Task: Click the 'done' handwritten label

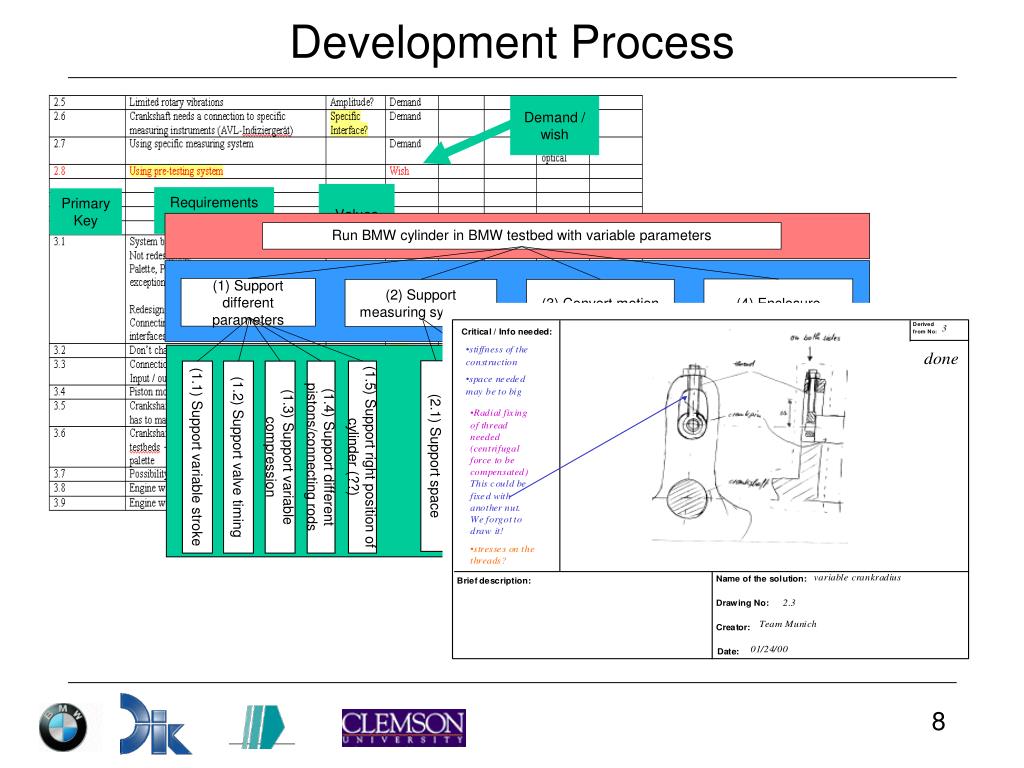Action: tap(940, 359)
